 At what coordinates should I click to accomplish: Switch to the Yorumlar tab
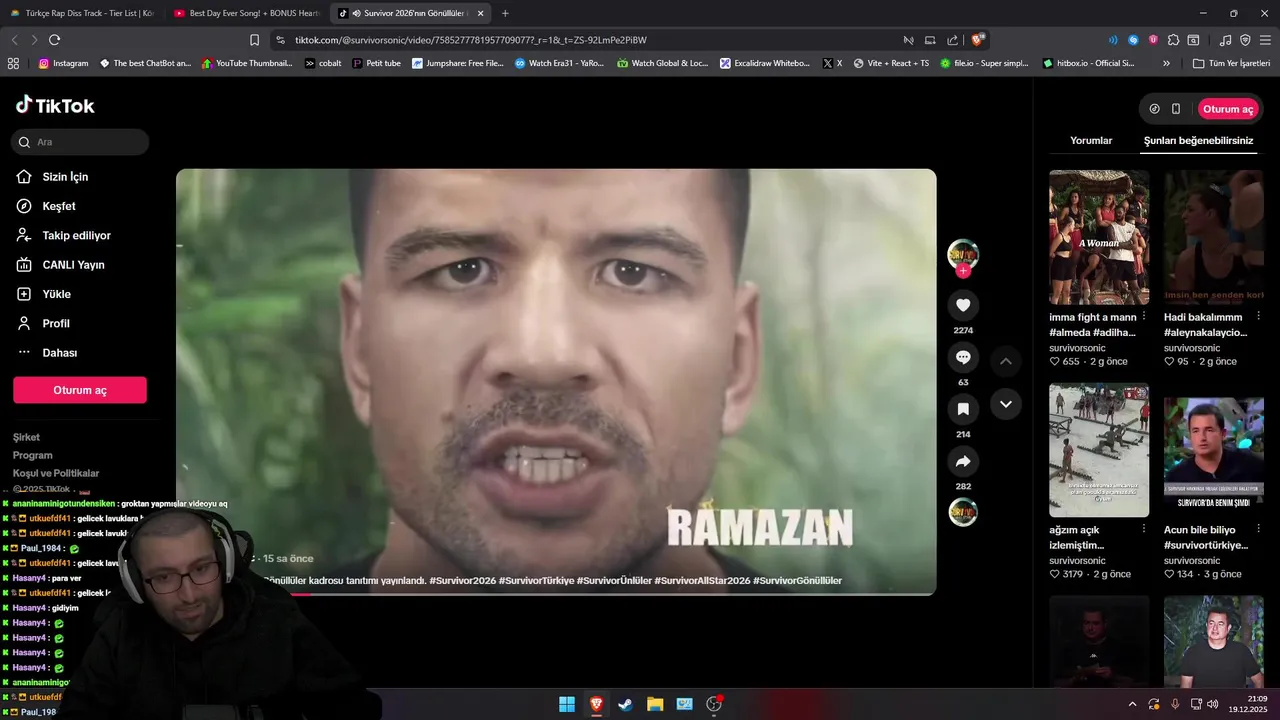click(1091, 141)
